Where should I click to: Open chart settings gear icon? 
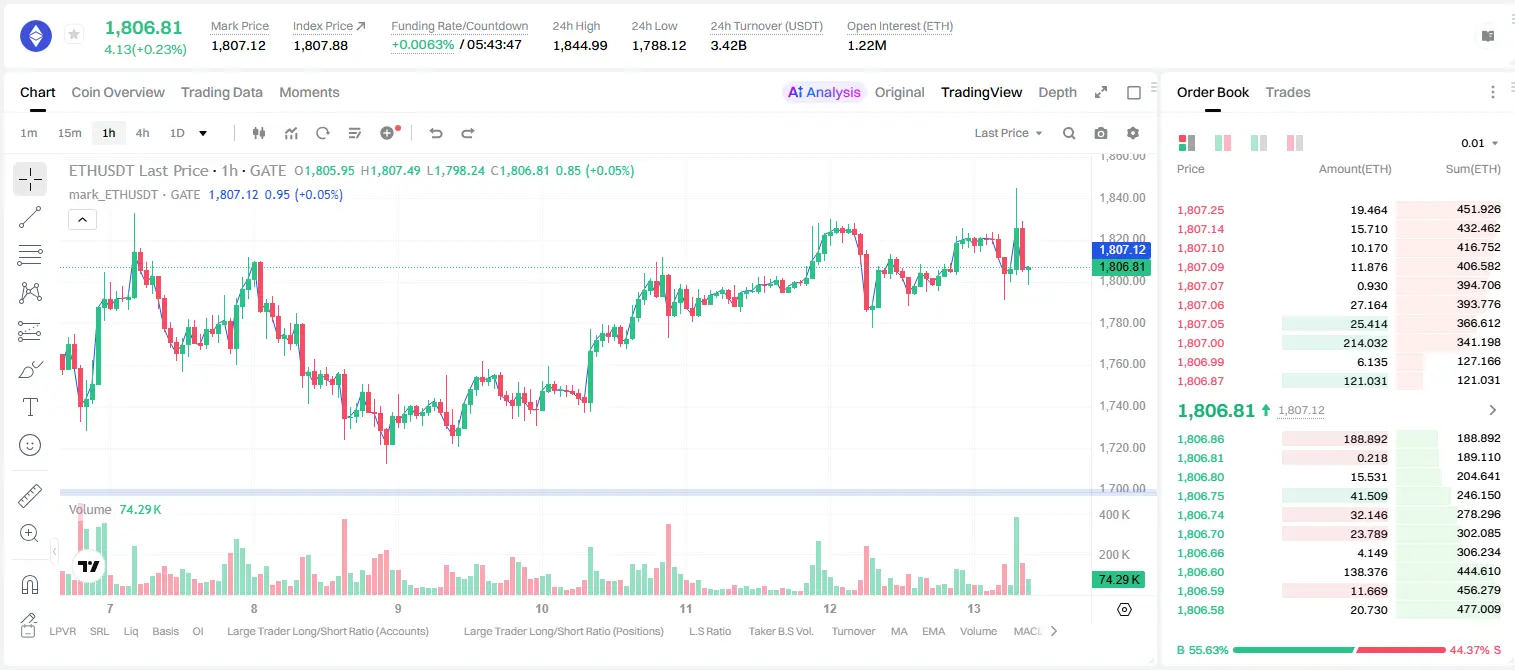1133,133
